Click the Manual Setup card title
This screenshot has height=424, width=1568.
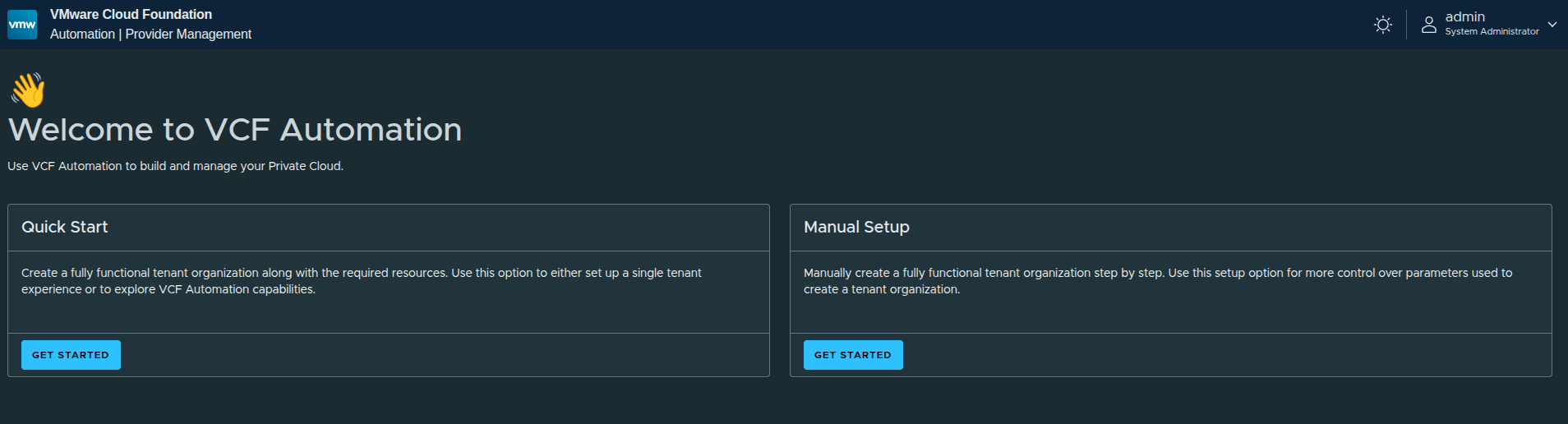[856, 227]
